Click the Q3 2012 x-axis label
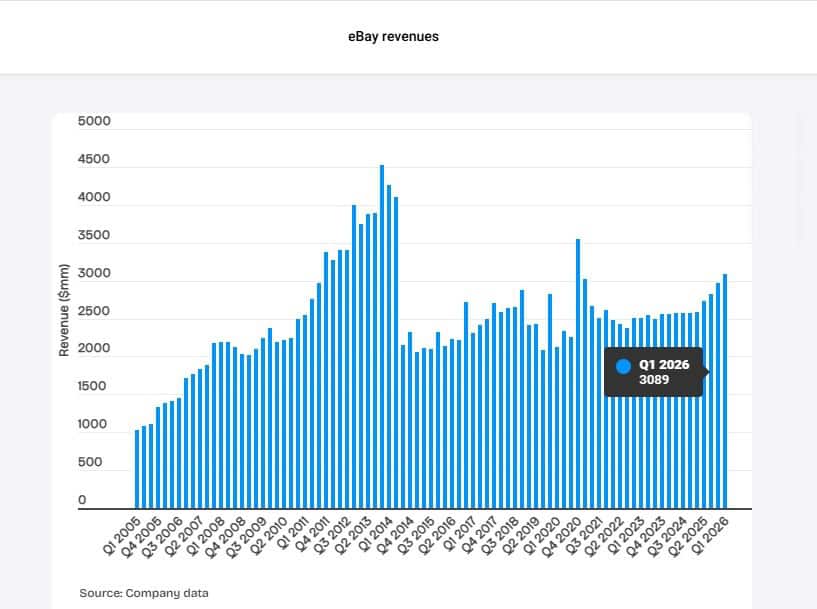The height and width of the screenshot is (609, 817). coord(331,537)
